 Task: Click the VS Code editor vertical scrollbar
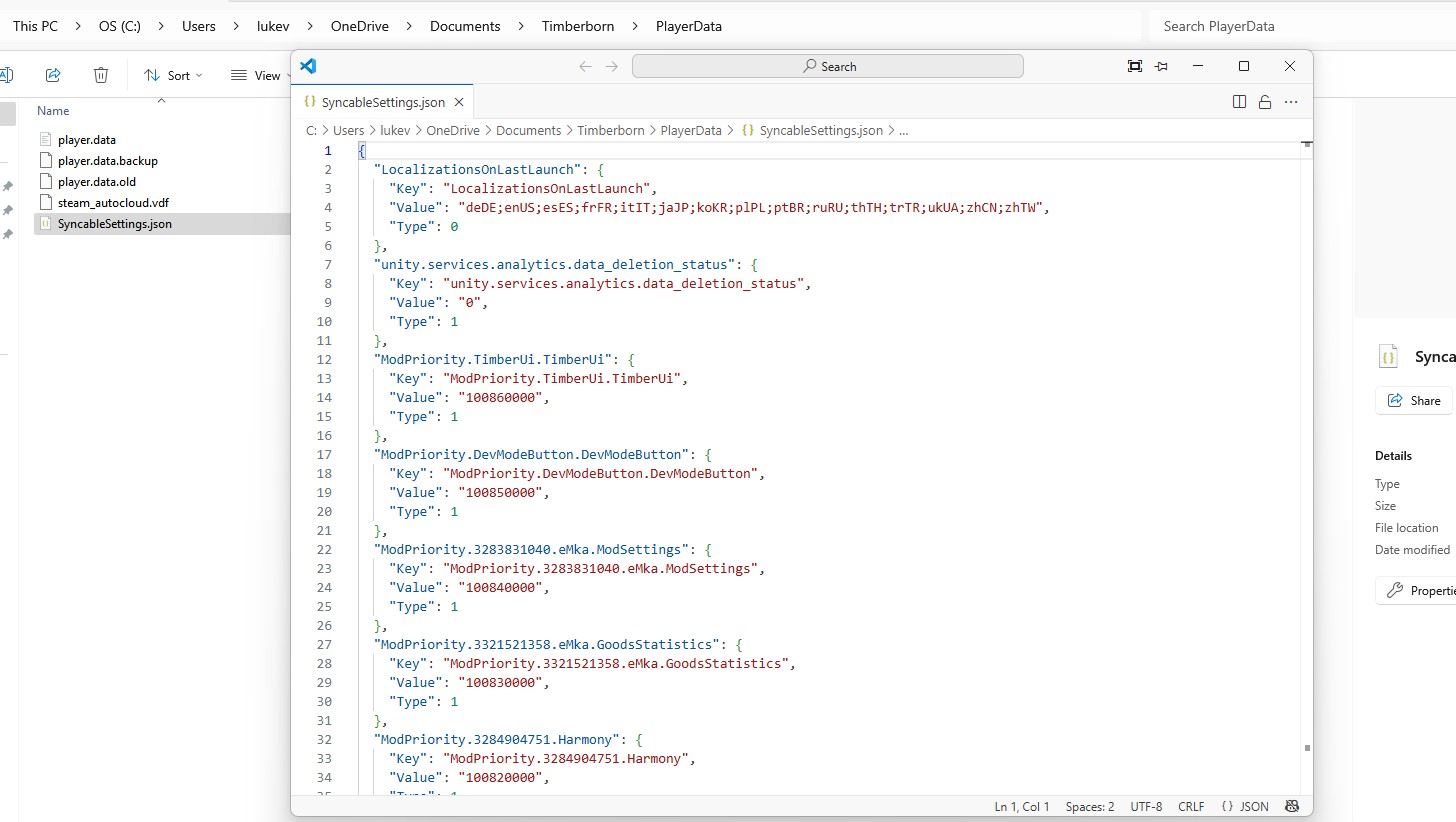tap(1306, 467)
